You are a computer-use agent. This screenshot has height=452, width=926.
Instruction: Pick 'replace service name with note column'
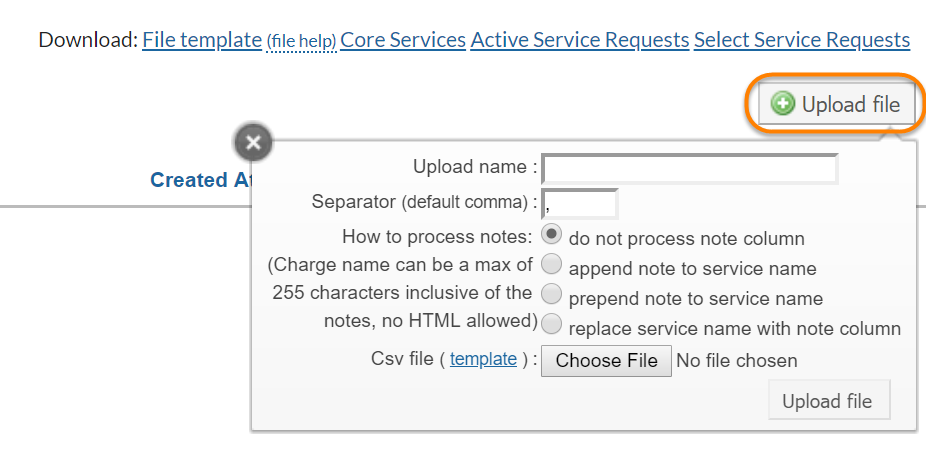click(550, 325)
